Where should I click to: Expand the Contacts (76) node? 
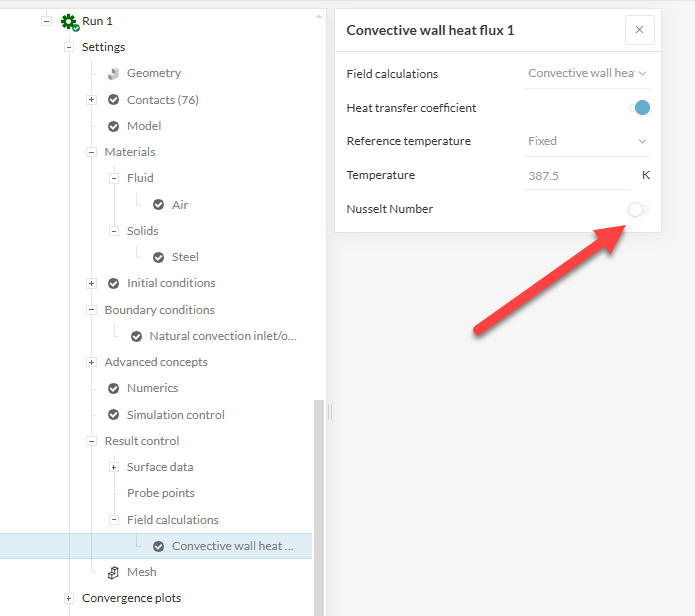(91, 100)
